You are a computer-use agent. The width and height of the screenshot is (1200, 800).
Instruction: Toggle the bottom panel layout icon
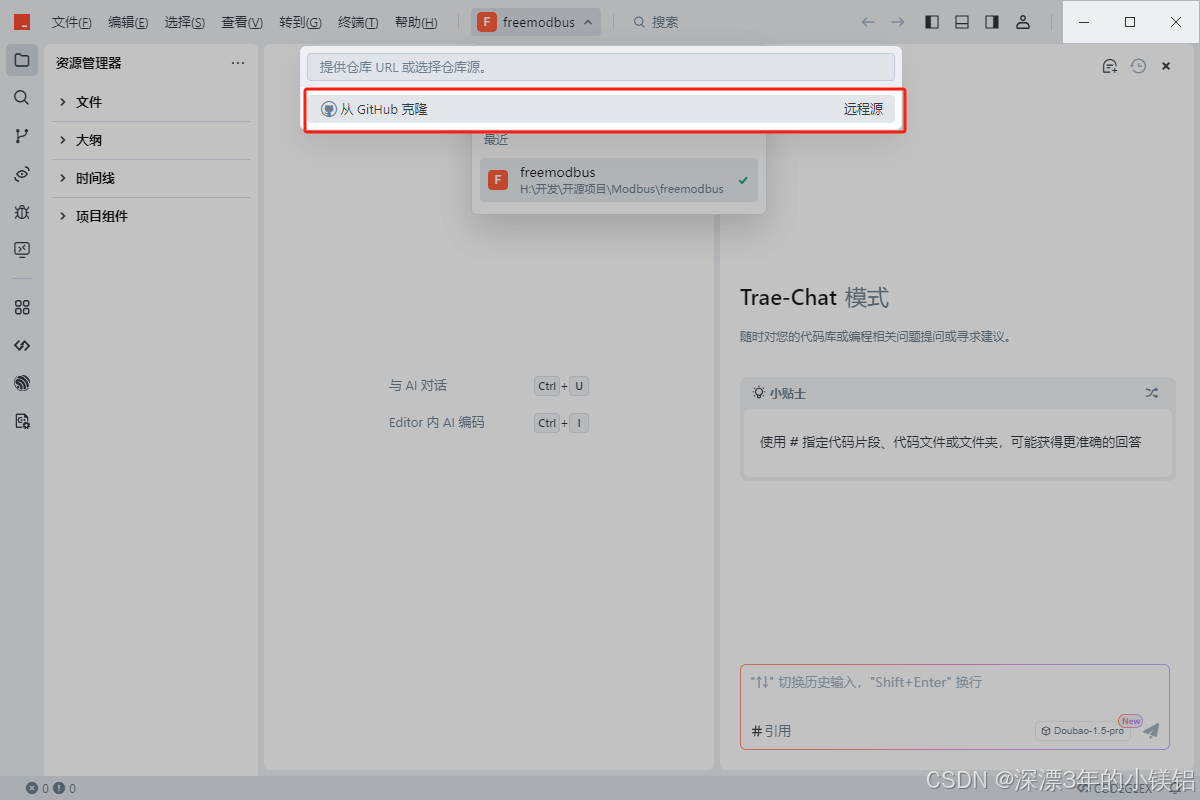click(962, 22)
